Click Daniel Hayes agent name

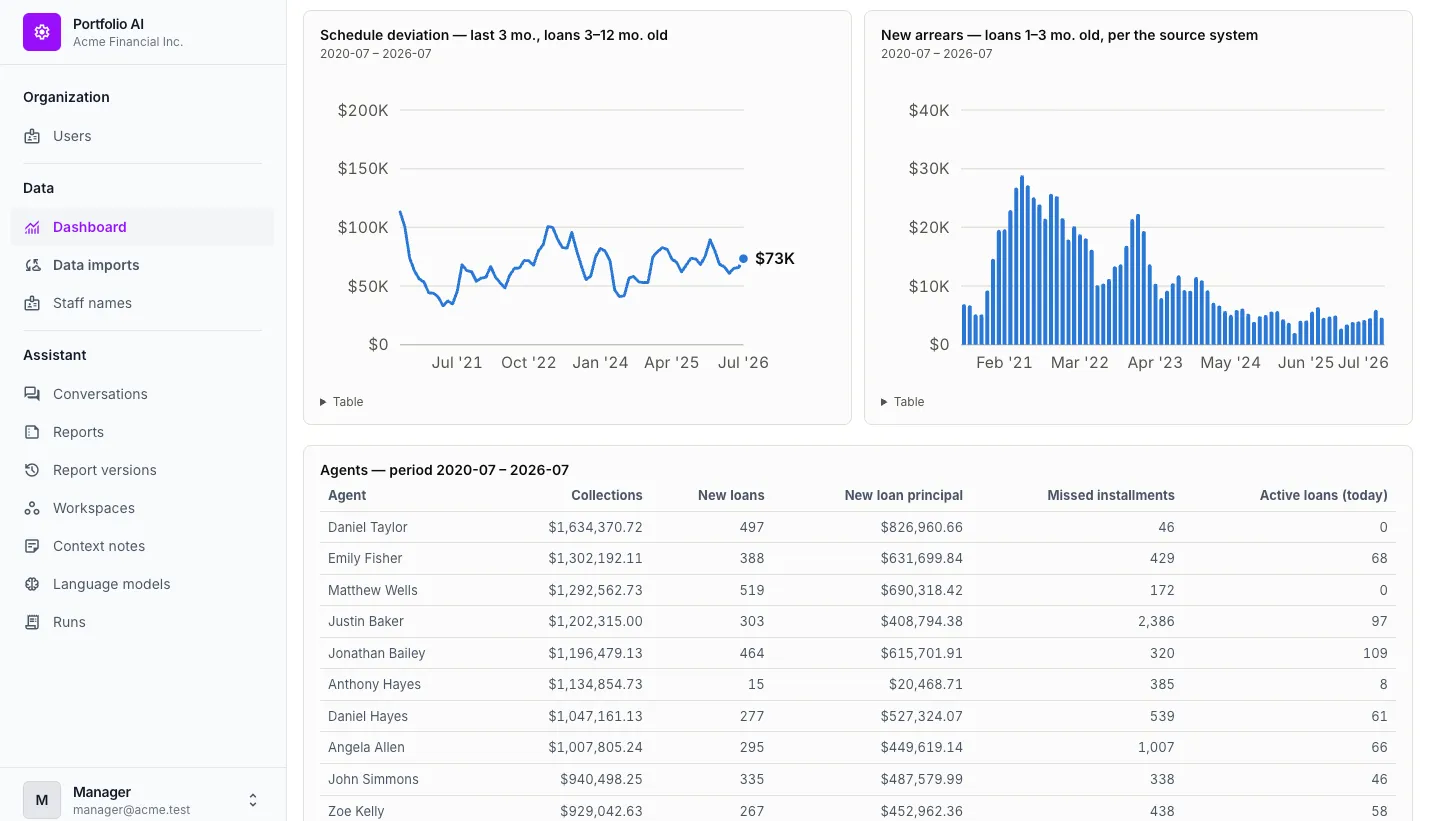point(368,716)
